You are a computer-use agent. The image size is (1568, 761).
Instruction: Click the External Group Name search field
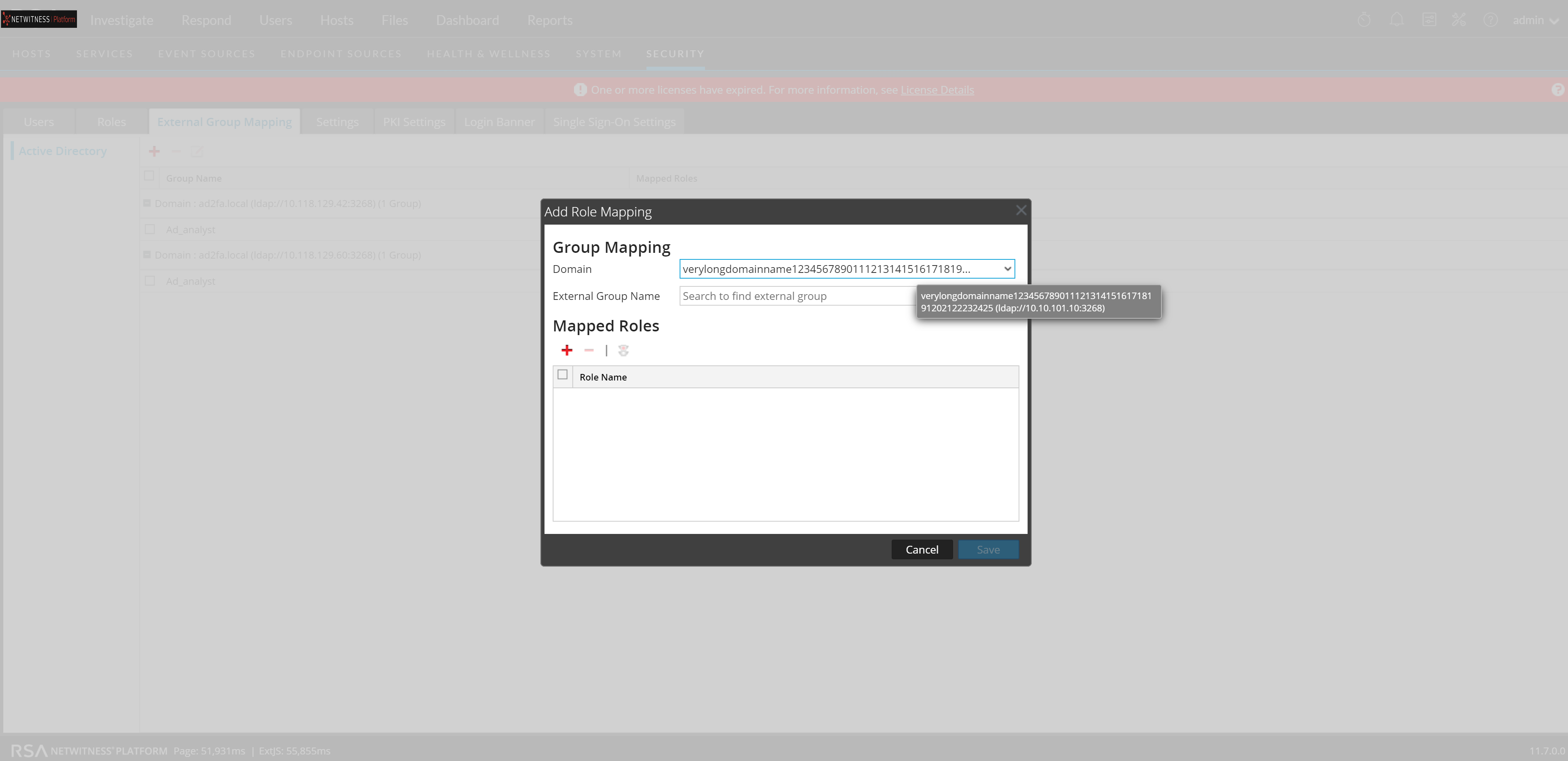pos(798,296)
